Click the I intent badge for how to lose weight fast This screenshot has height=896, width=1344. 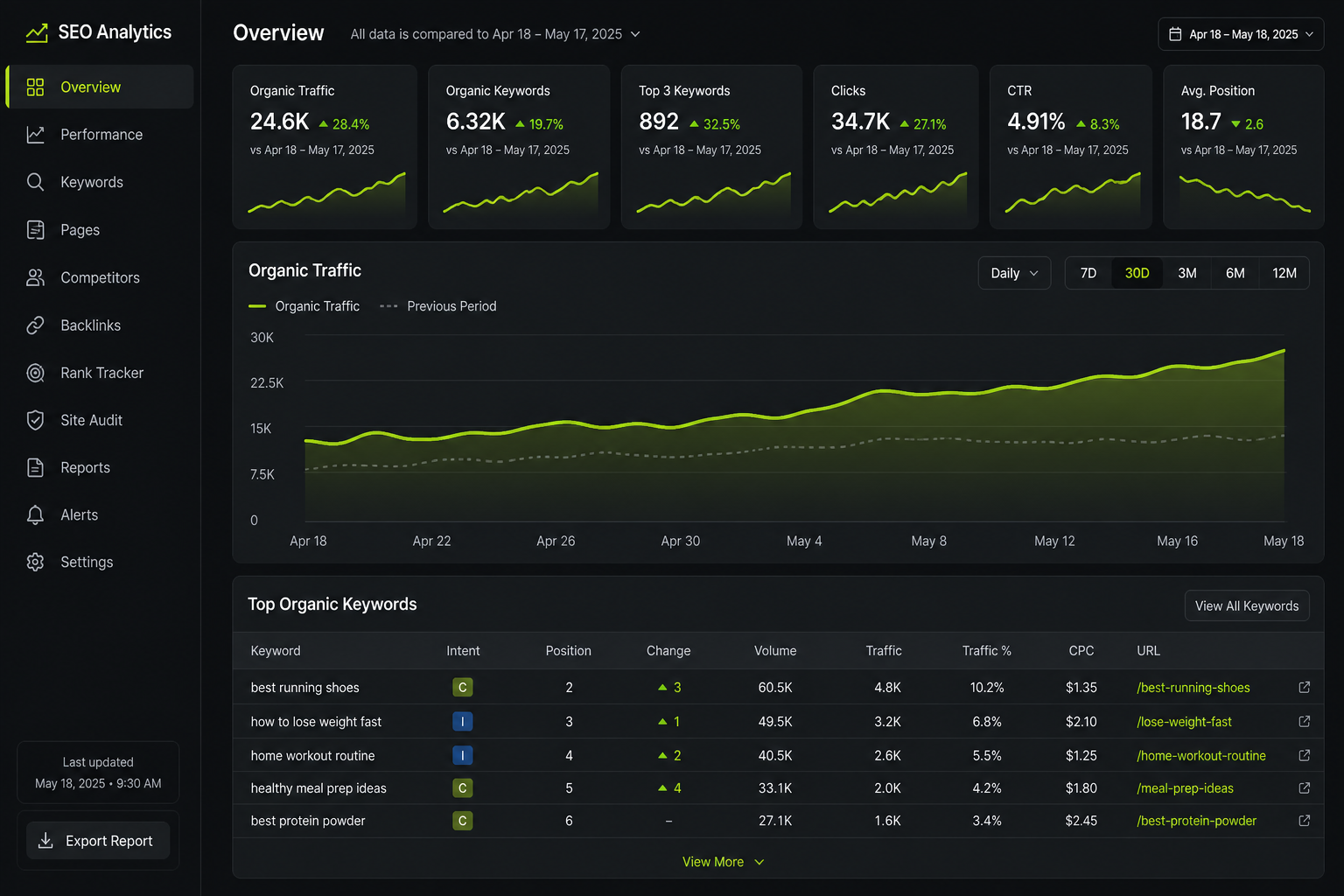[462, 722]
